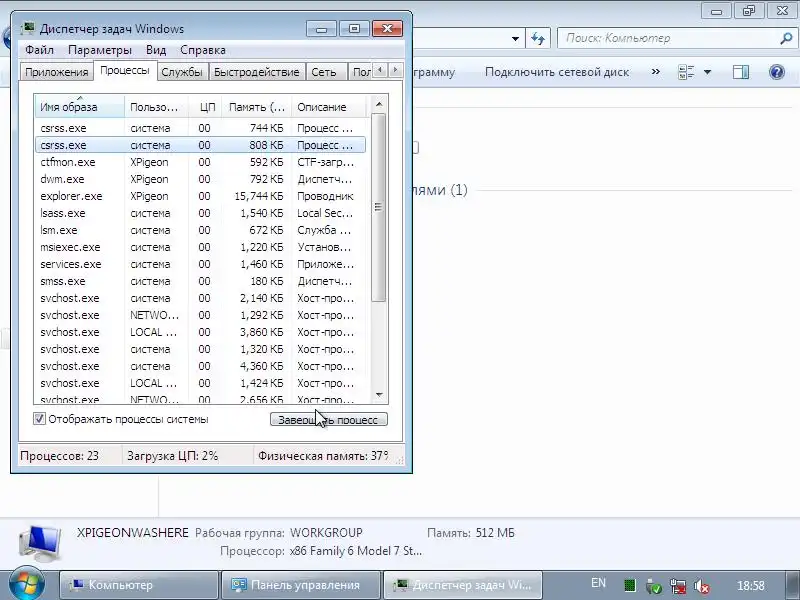
Task: Click the Explorer search field Поиск: Компьютер
Action: click(669, 38)
